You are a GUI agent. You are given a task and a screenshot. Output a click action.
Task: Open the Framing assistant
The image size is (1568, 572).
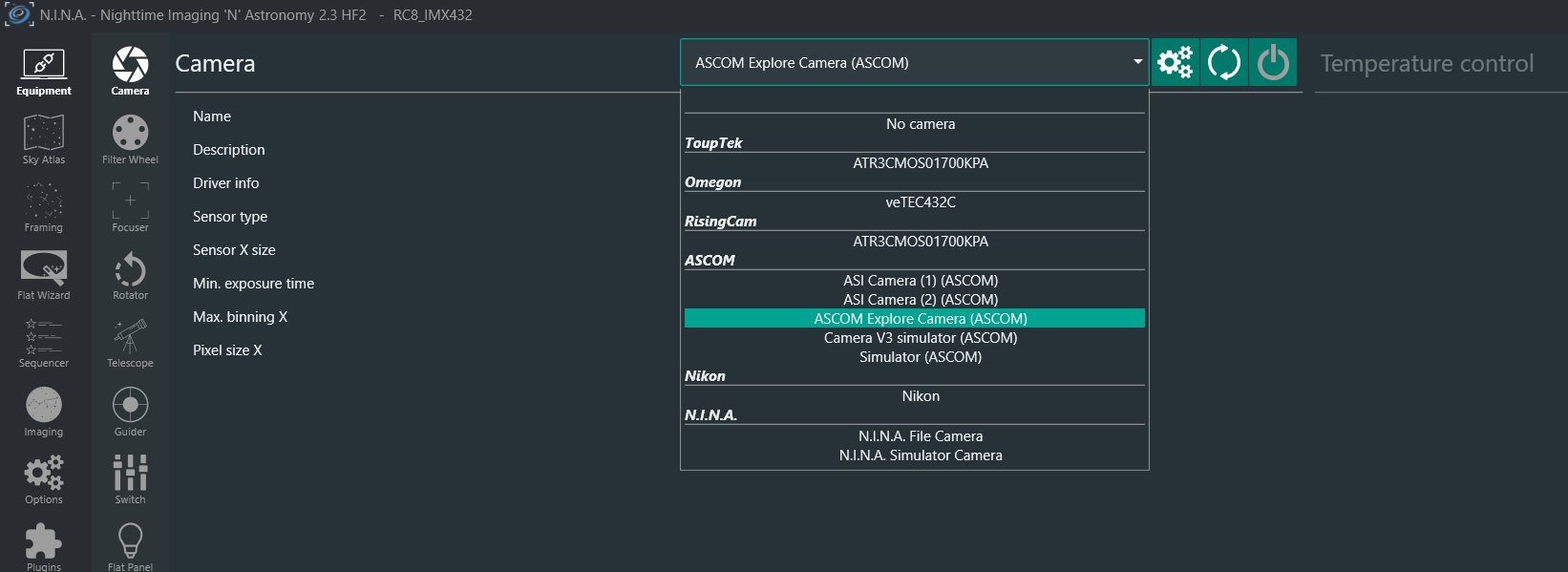pyautogui.click(x=44, y=207)
